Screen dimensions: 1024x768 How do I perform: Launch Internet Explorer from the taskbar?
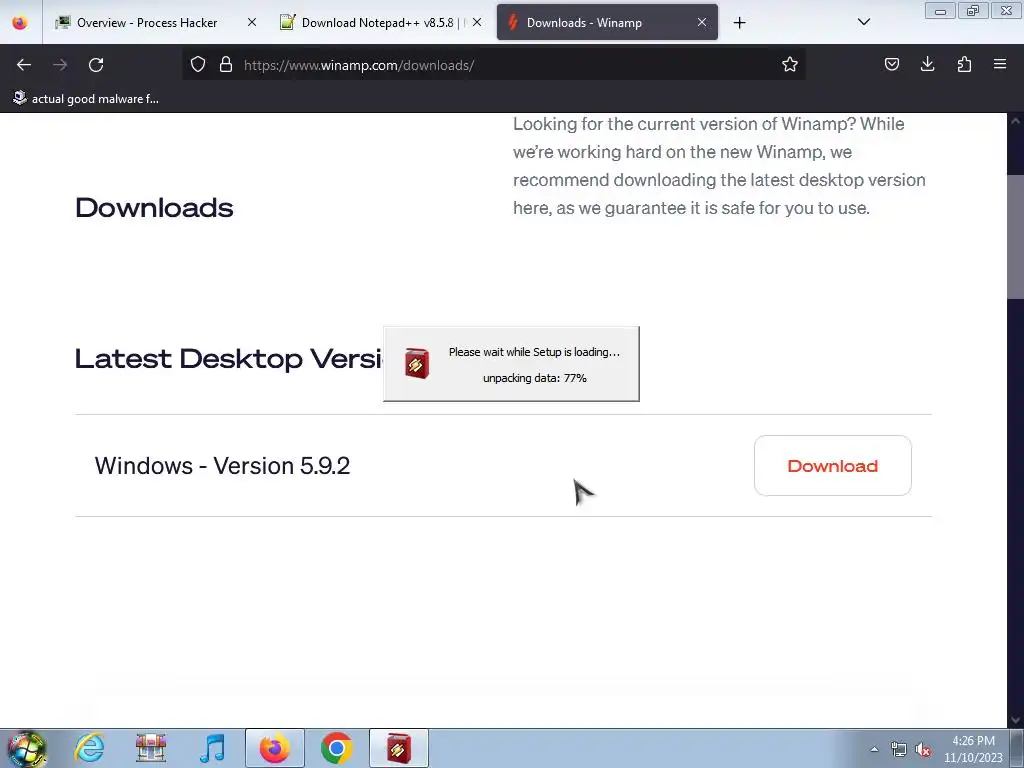[89, 748]
